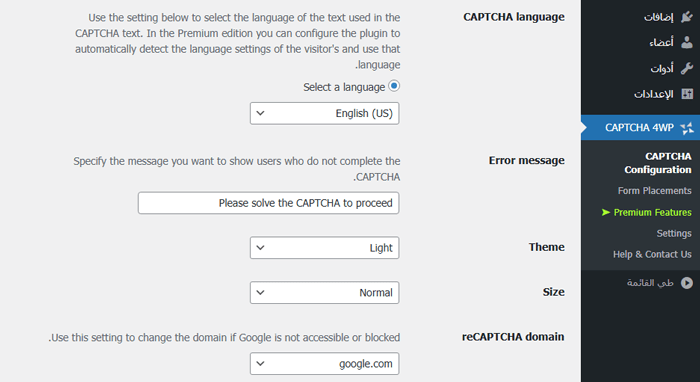Go to Form Placements

(654, 191)
